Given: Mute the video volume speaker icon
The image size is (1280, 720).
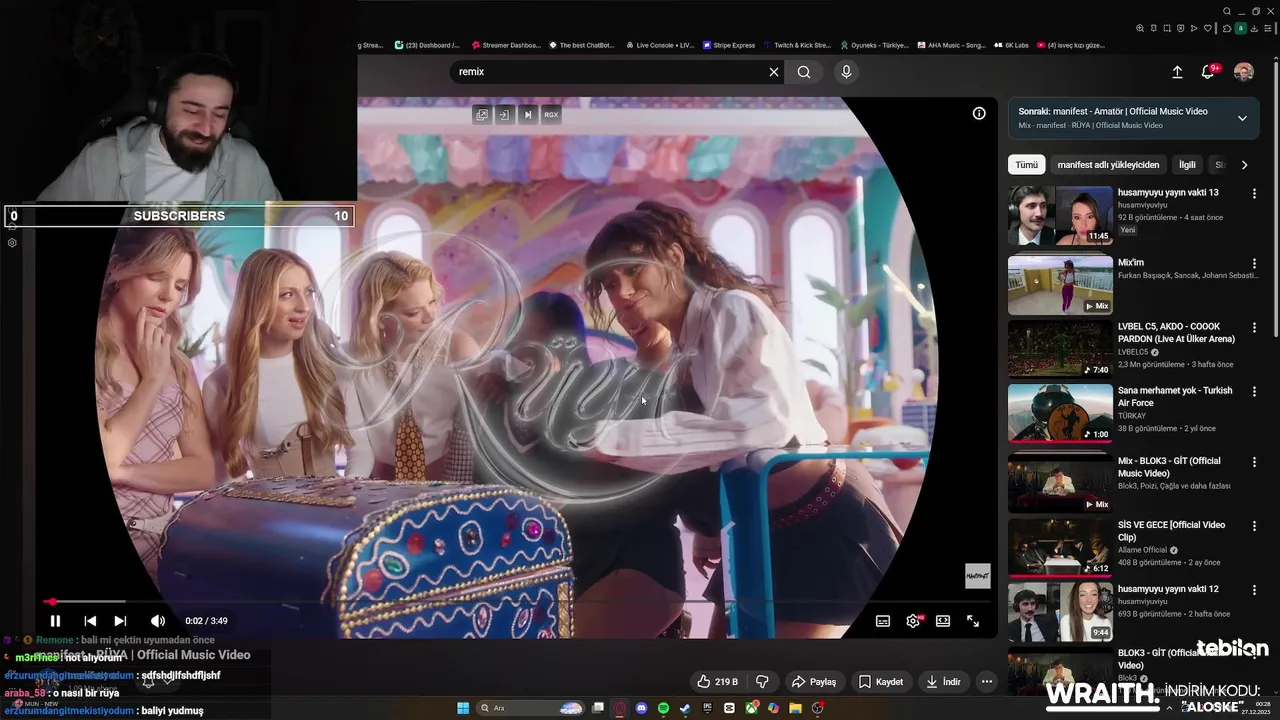Looking at the screenshot, I should (x=157, y=621).
